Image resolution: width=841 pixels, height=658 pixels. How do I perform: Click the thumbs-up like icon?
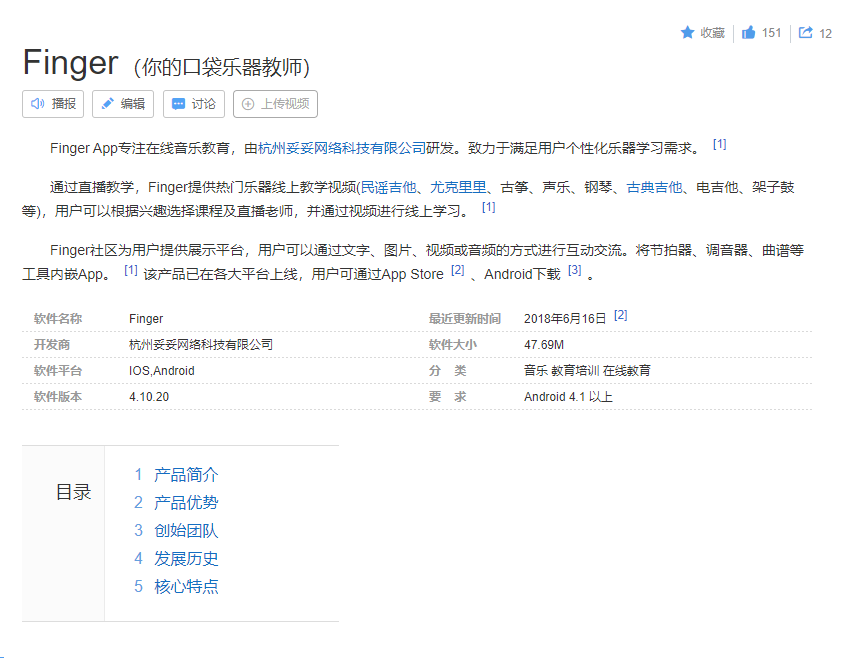pyautogui.click(x=748, y=33)
